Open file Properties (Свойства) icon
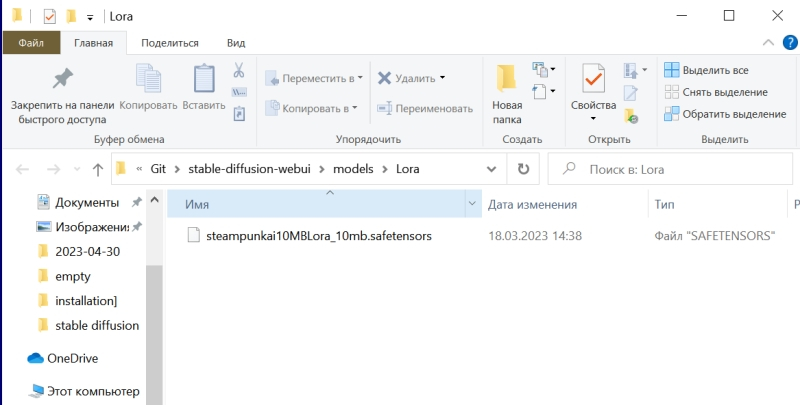 tap(593, 88)
